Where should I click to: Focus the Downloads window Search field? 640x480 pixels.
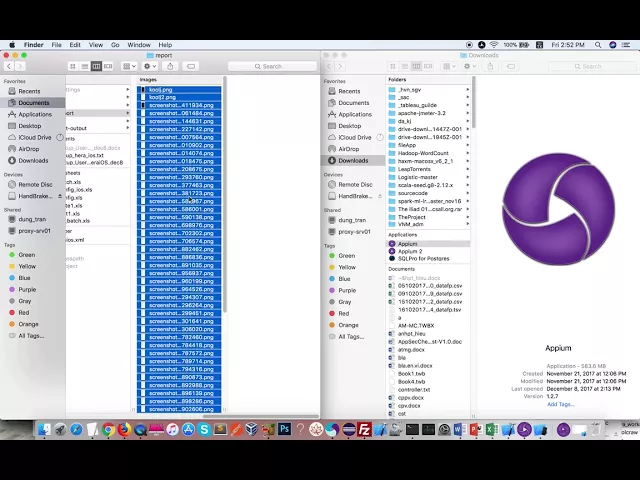592,66
